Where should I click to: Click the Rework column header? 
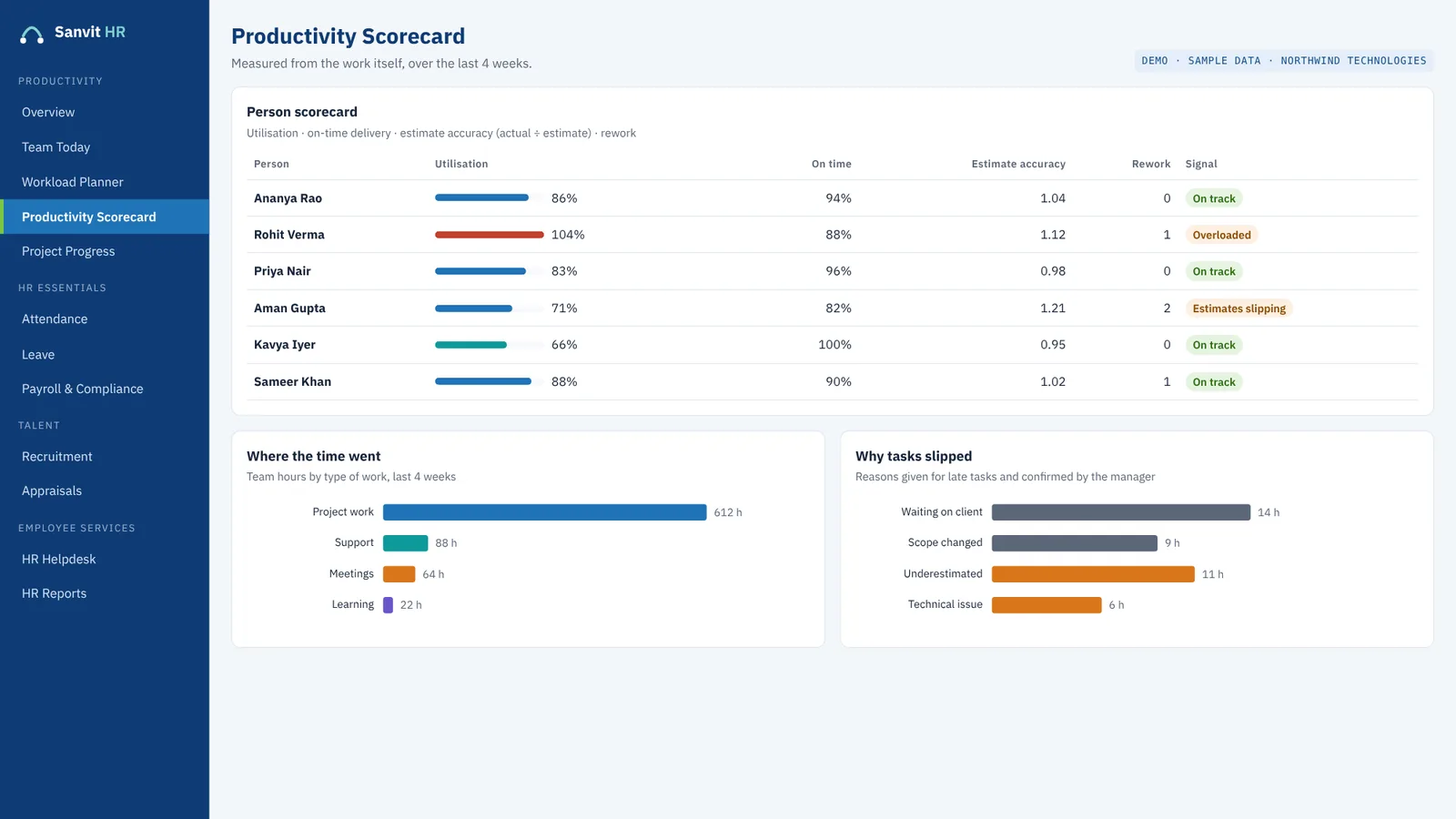(1151, 164)
